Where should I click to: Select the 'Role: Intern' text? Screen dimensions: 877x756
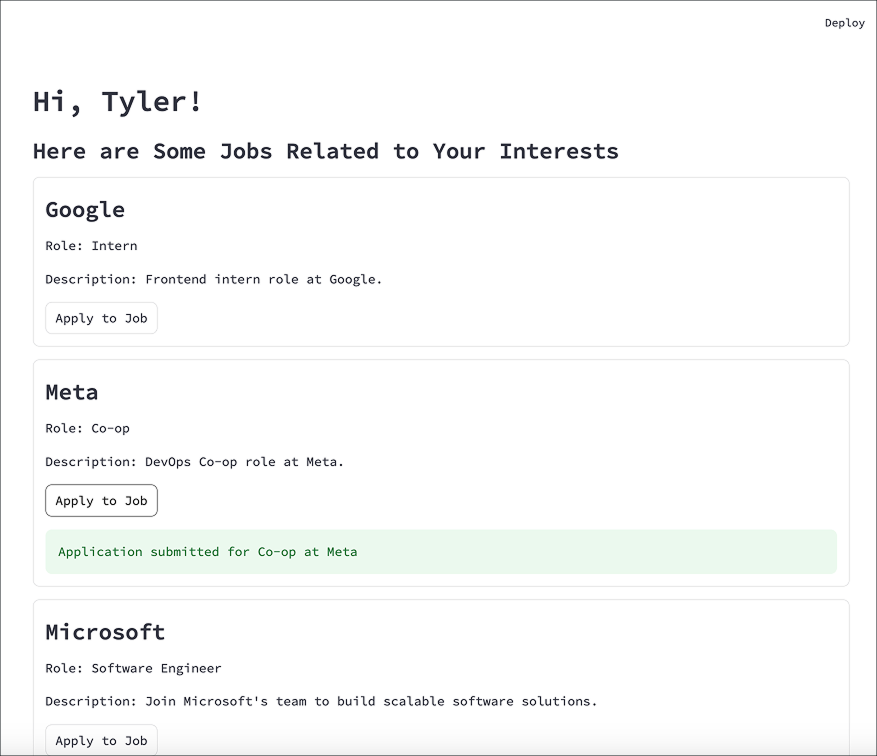[91, 246]
